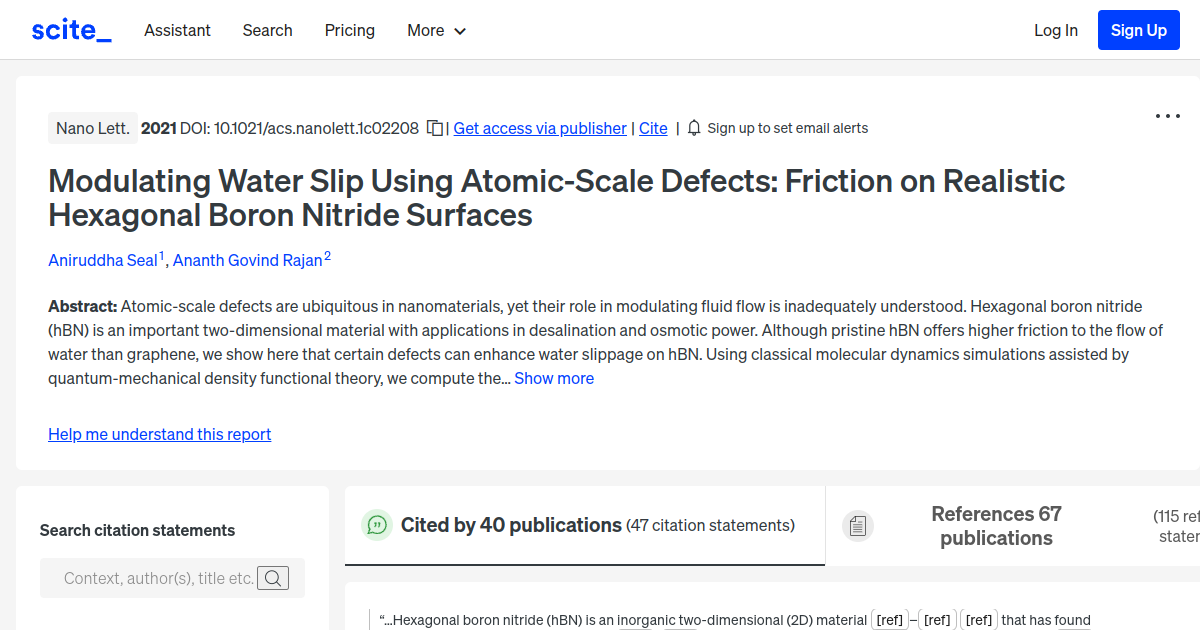The height and width of the screenshot is (630, 1200).
Task: Click the scite logo
Action: 70,29
